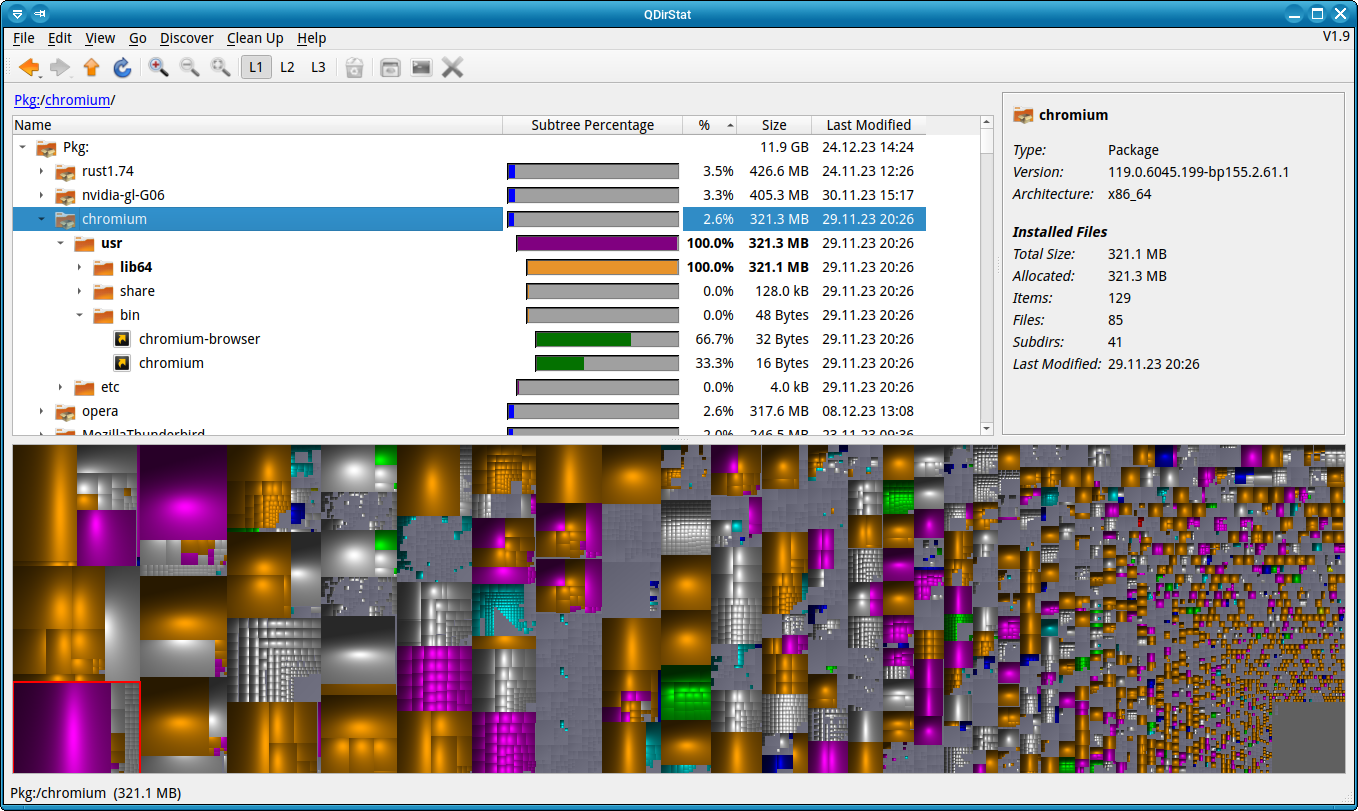This screenshot has width=1358, height=811.
Task: Click the orange lib64 percentage bar
Action: coord(603,267)
